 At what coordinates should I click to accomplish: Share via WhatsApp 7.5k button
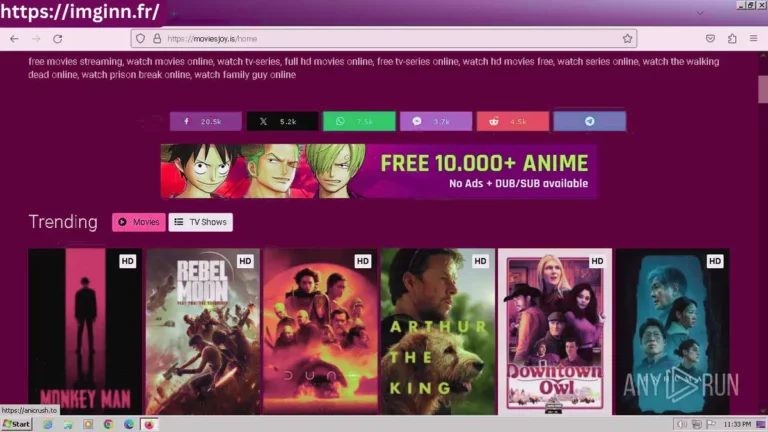point(359,121)
